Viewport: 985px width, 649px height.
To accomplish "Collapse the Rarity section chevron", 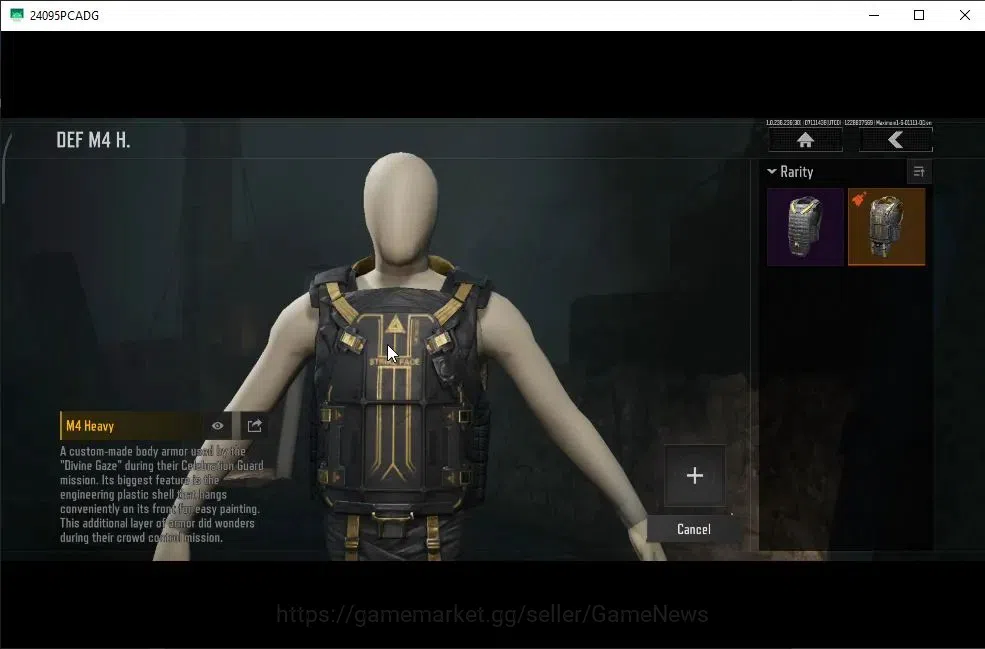I will coord(772,171).
